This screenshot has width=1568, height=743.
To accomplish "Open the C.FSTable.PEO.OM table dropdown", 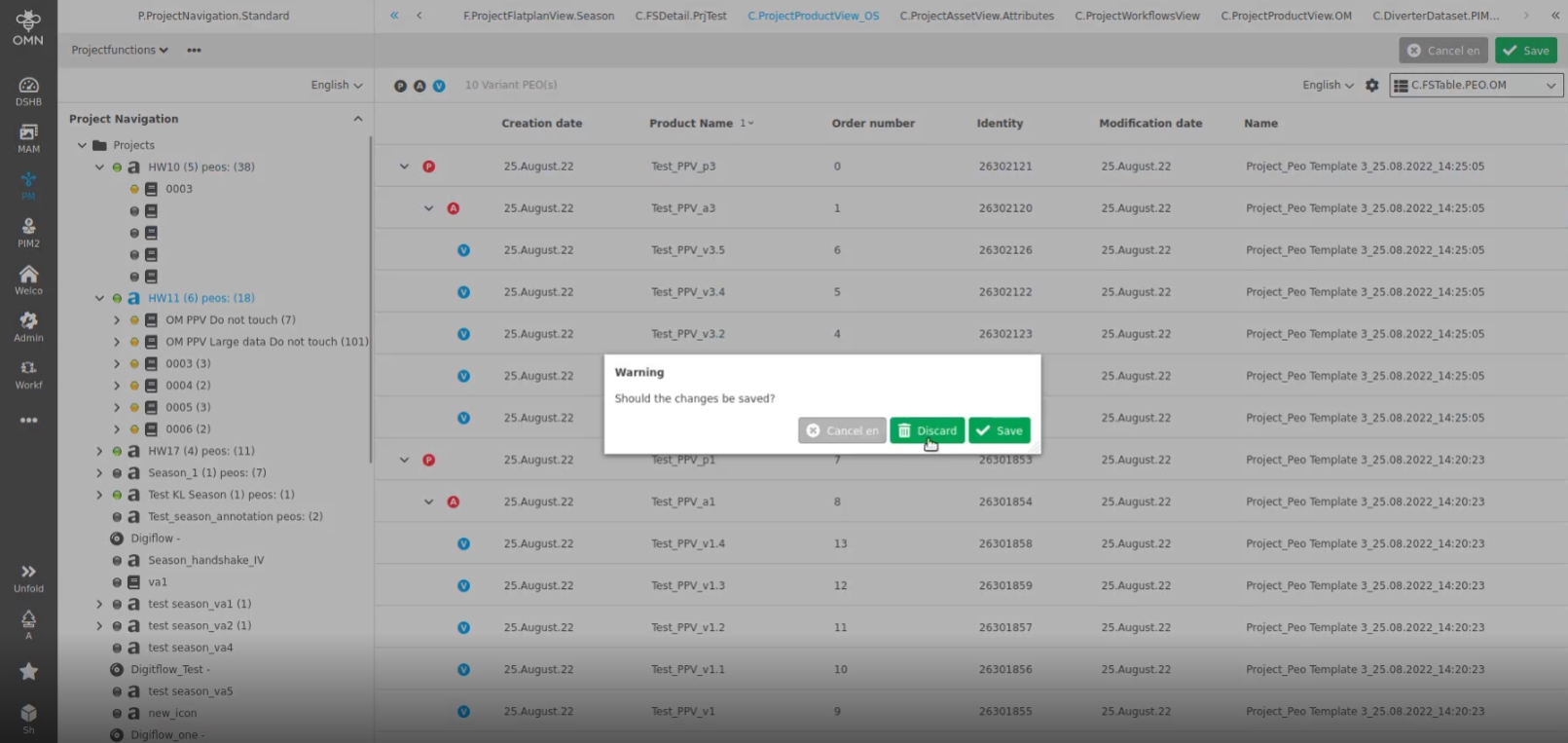I will pos(1476,86).
